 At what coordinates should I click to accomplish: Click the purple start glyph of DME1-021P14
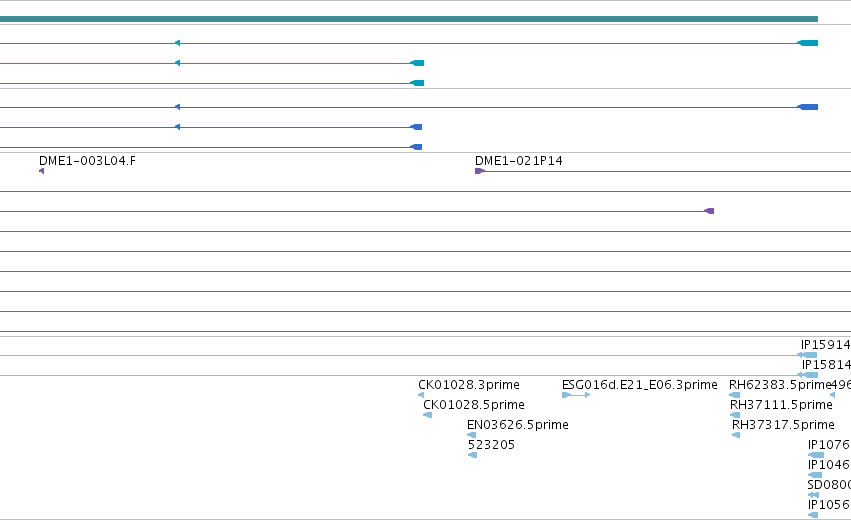tap(480, 171)
